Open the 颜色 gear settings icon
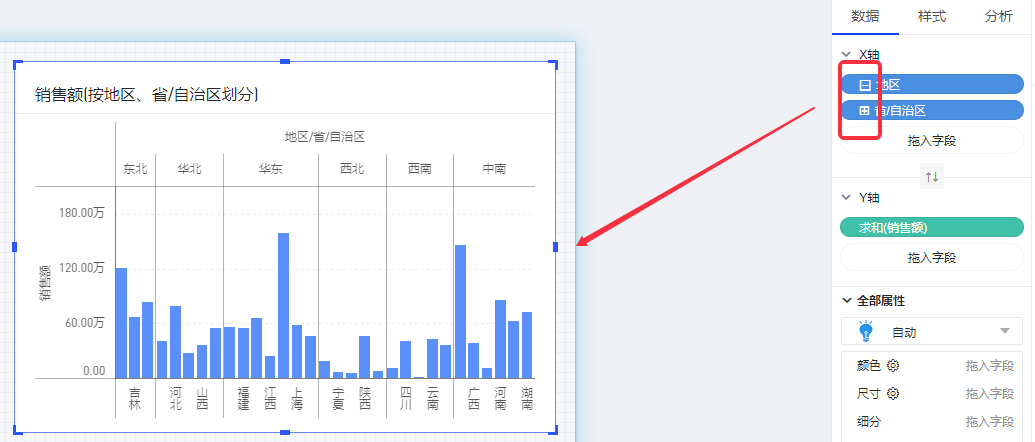The width and height of the screenshot is (1035, 442). 893,366
